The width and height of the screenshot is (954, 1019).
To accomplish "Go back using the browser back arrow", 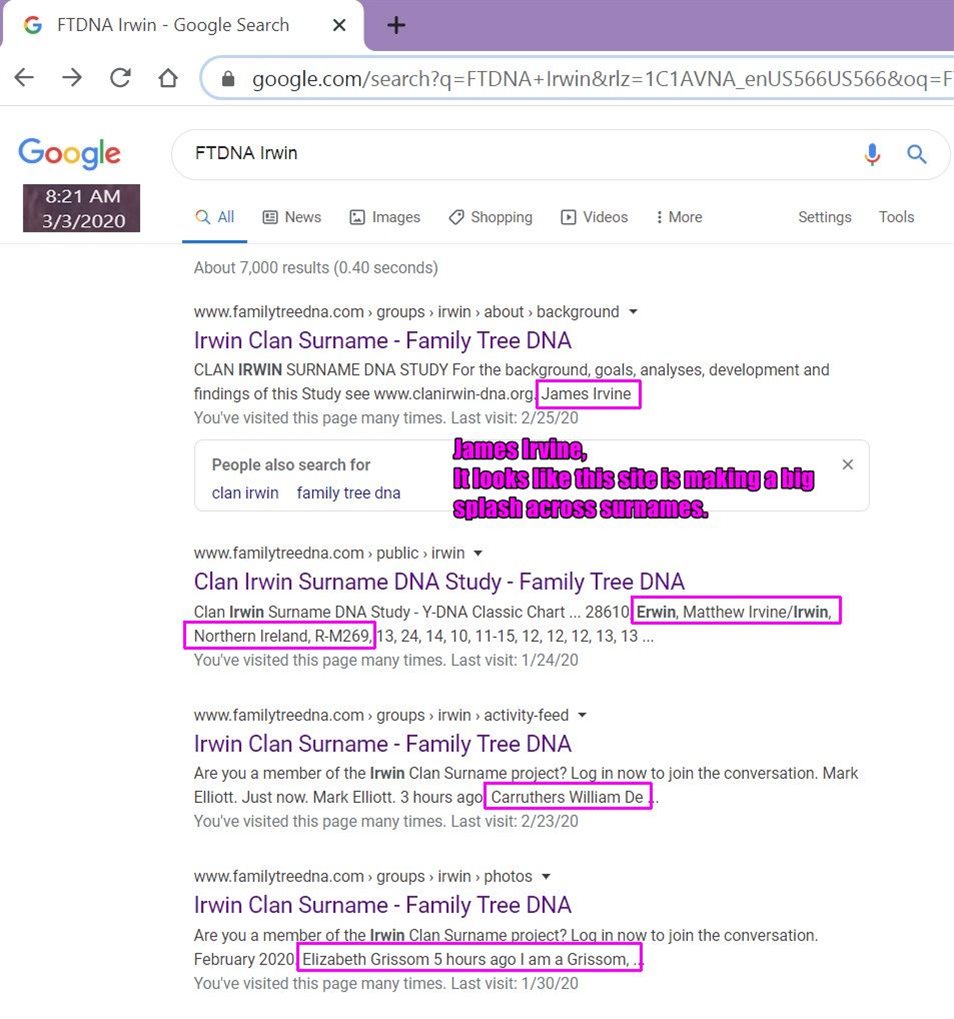I will [x=24, y=78].
